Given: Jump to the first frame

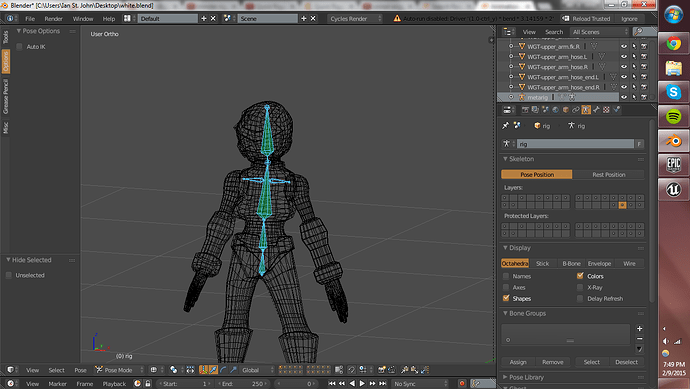Looking at the screenshot, I should click(332, 384).
